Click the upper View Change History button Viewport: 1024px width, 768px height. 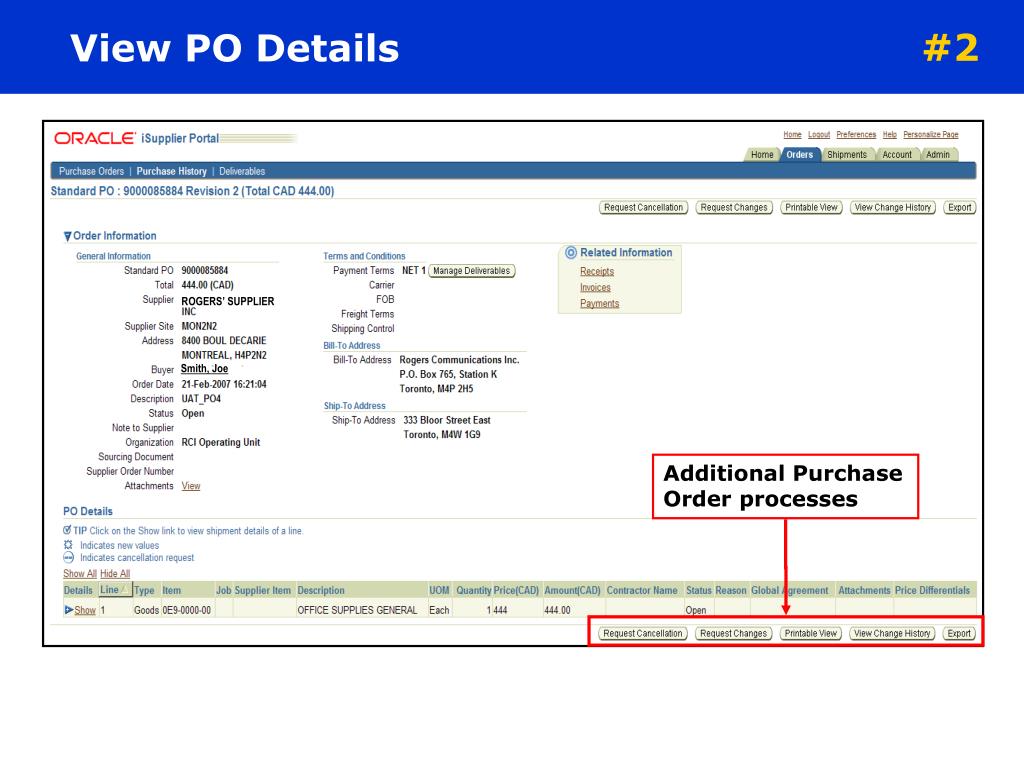point(893,208)
